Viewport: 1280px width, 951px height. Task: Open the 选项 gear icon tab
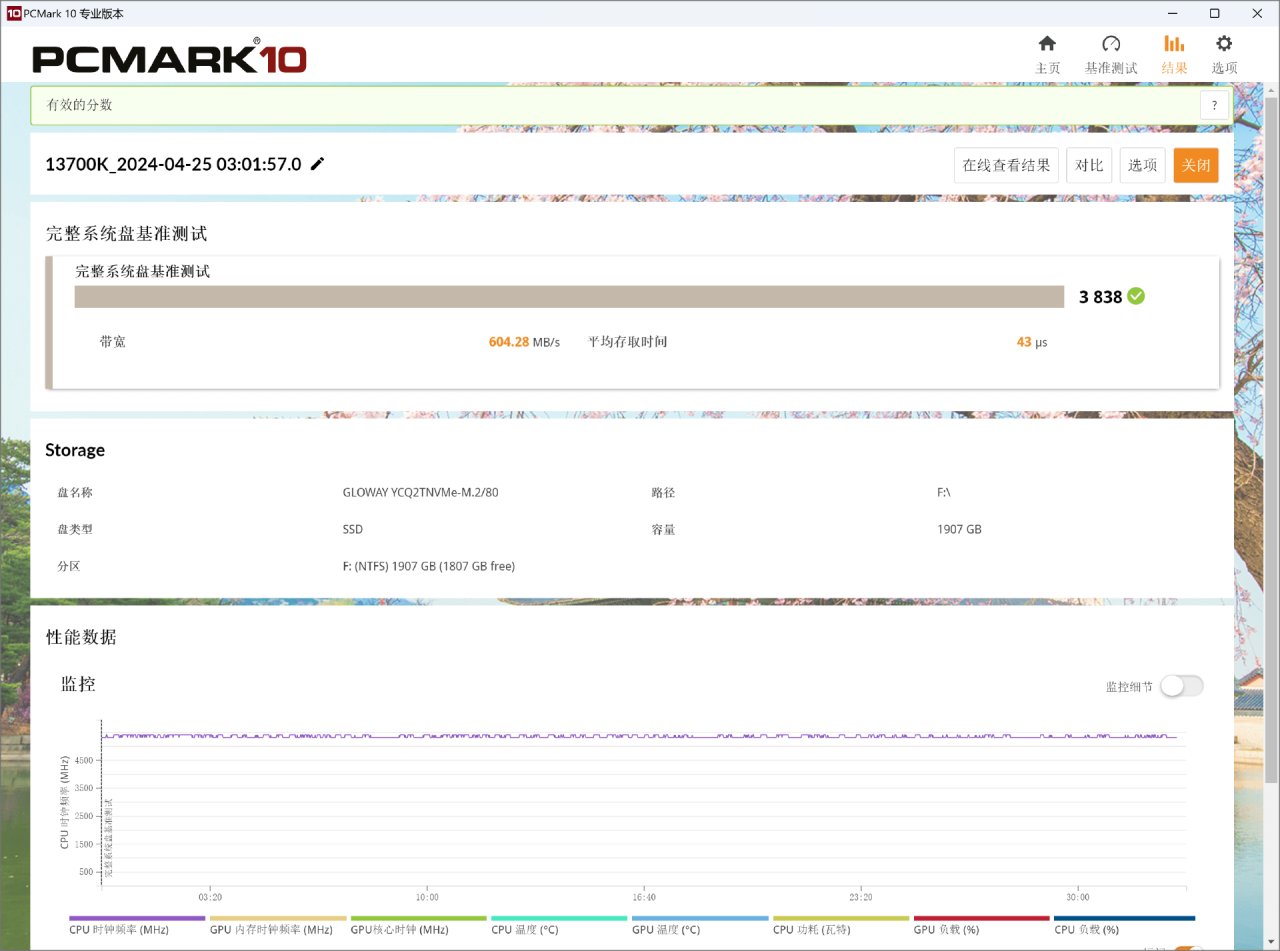pyautogui.click(x=1224, y=55)
